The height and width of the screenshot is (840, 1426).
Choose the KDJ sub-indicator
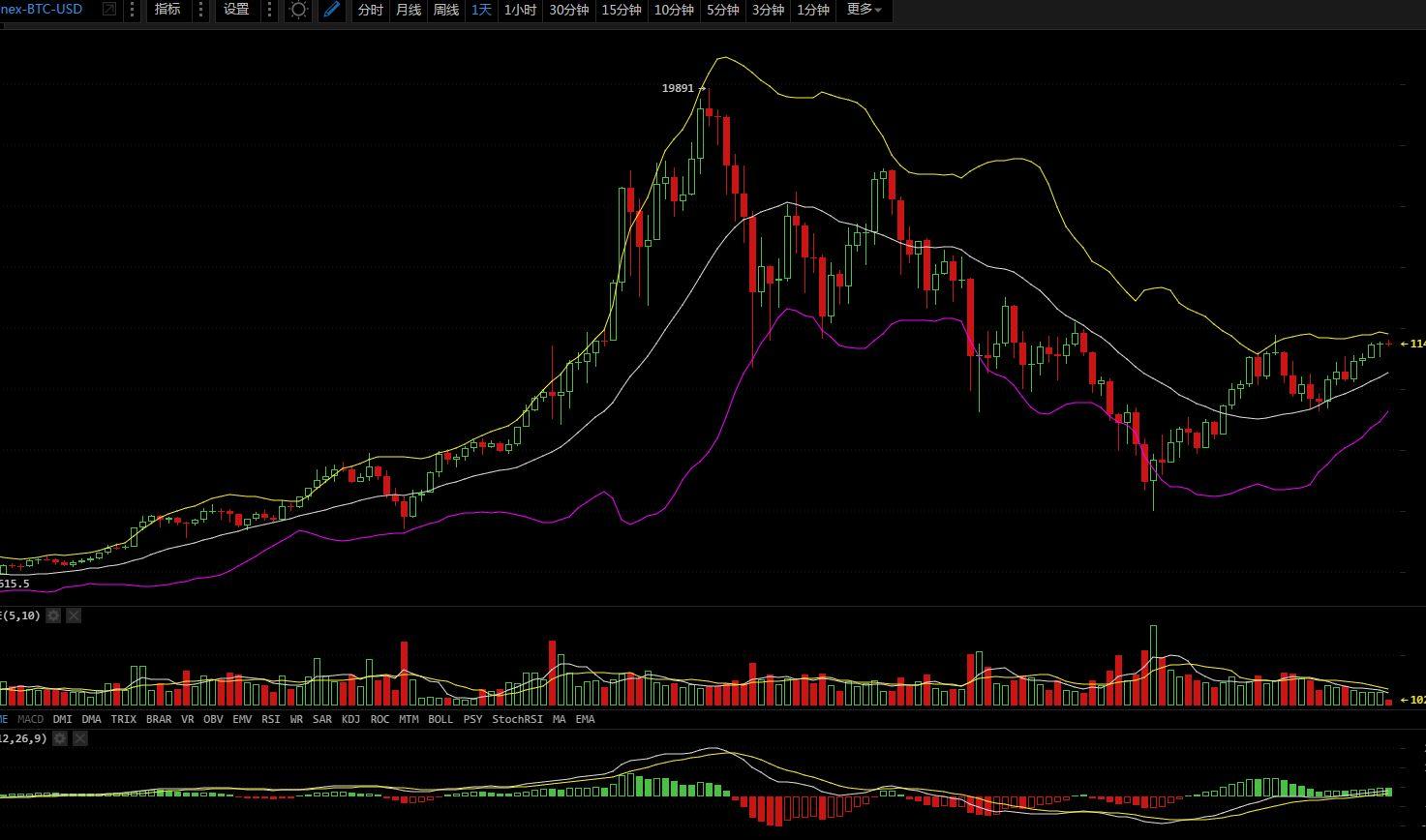(350, 719)
